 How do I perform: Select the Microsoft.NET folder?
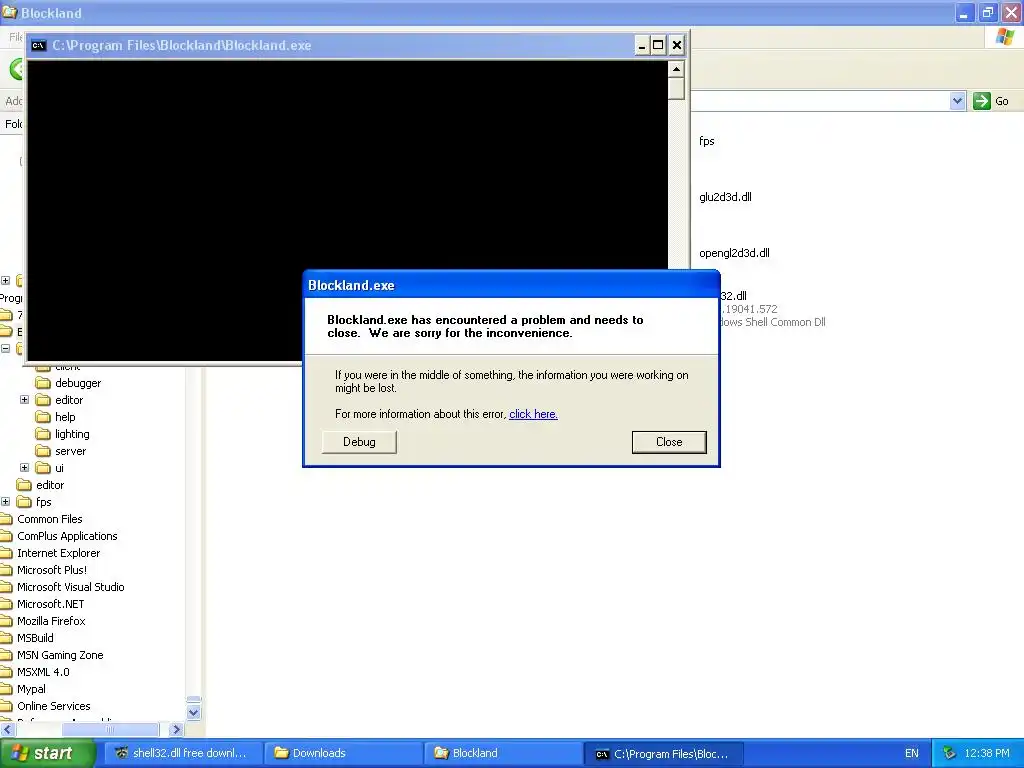tap(50, 604)
